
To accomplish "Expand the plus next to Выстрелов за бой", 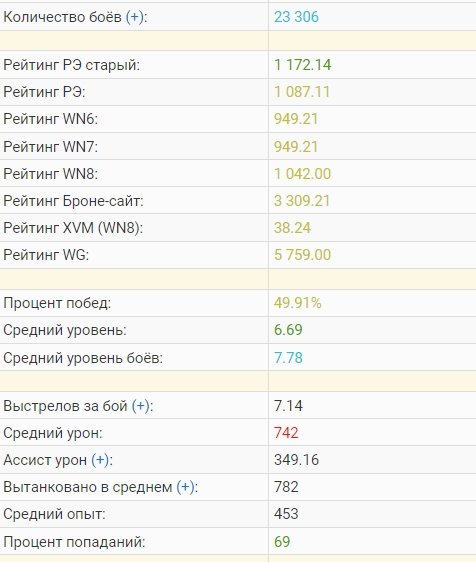I will pos(141,406).
